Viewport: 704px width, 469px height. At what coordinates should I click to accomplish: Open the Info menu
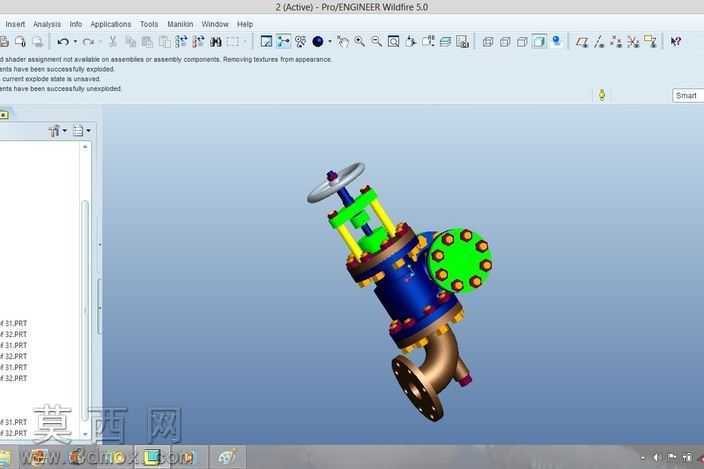point(75,24)
